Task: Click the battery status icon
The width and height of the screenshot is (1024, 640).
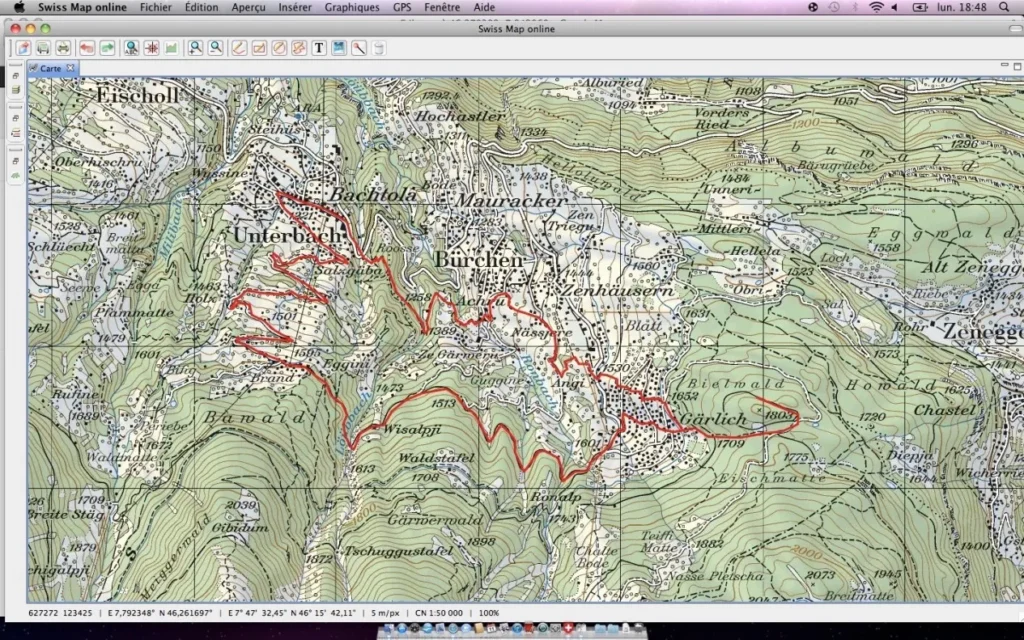Action: 920,7
